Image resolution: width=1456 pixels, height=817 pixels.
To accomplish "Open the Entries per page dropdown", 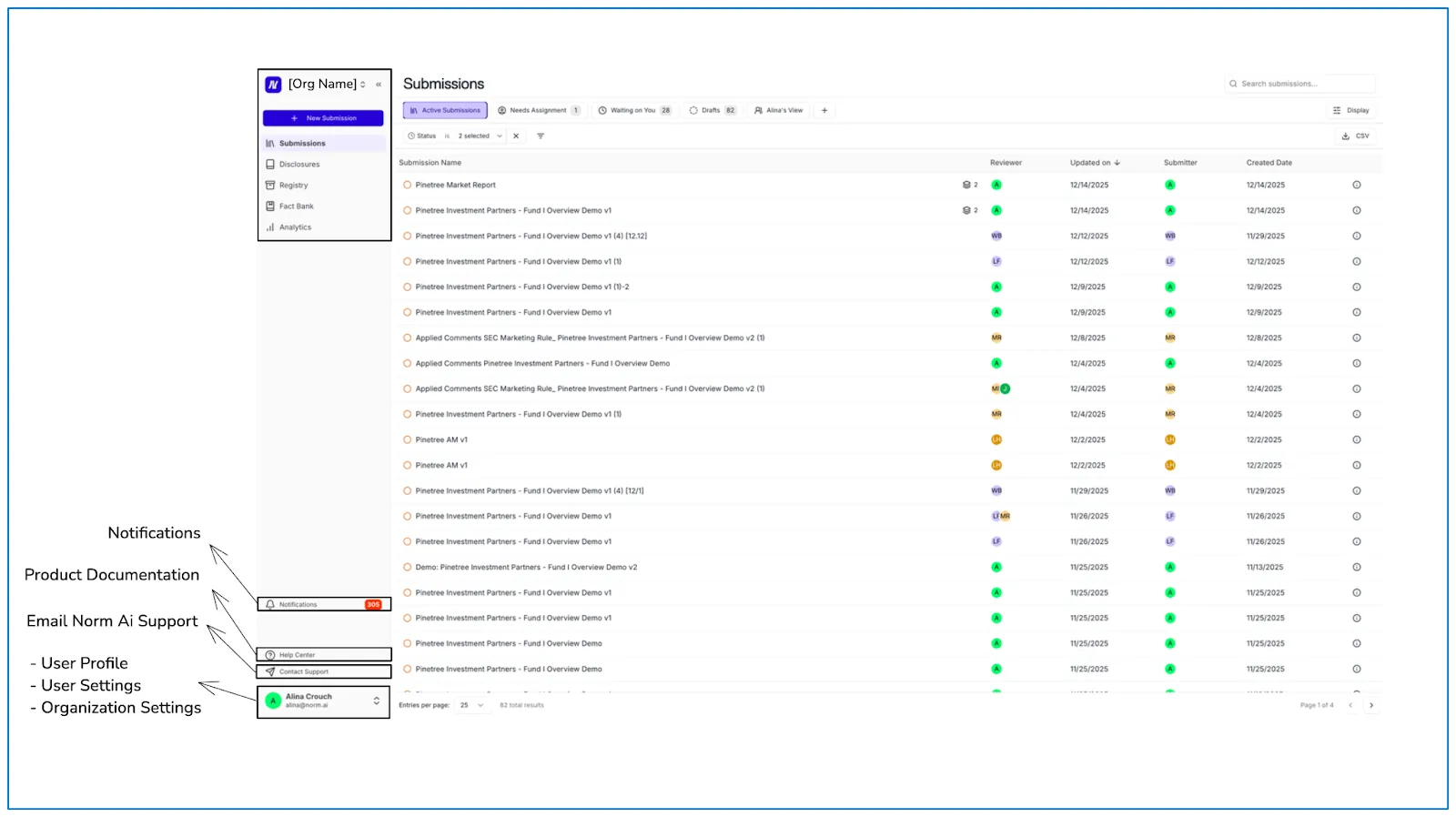I will pyautogui.click(x=471, y=705).
